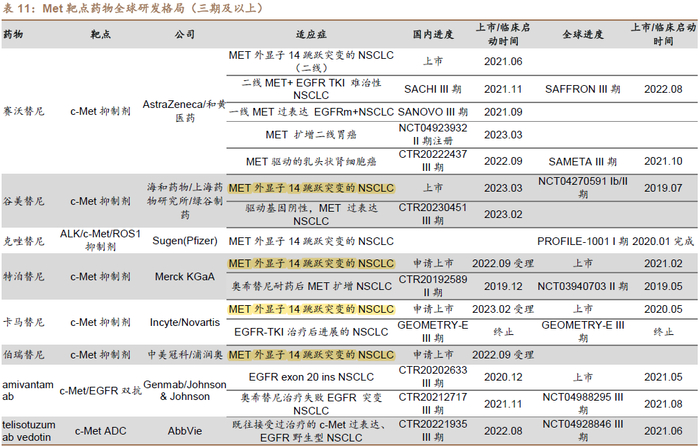Click 'CTR20212717 III 期' cell

(x=433, y=403)
